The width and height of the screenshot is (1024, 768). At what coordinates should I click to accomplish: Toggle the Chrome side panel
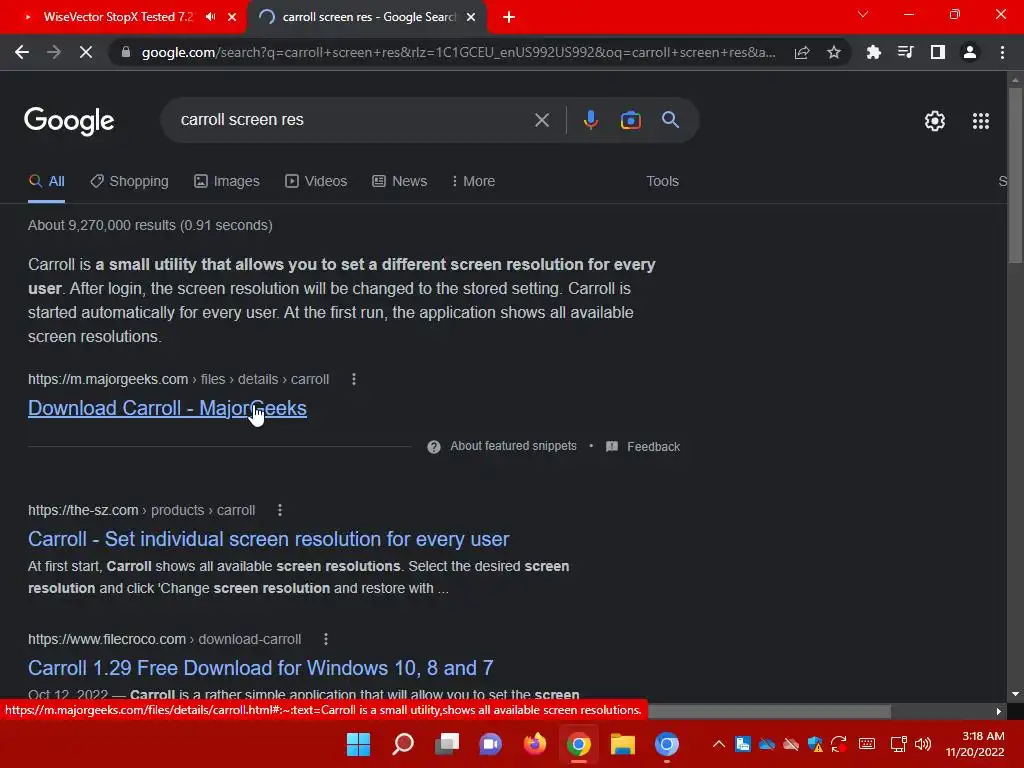click(x=938, y=52)
